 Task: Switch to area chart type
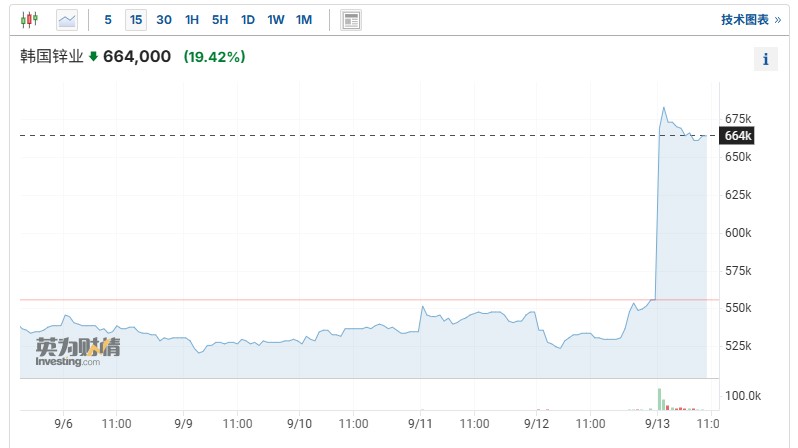67,19
